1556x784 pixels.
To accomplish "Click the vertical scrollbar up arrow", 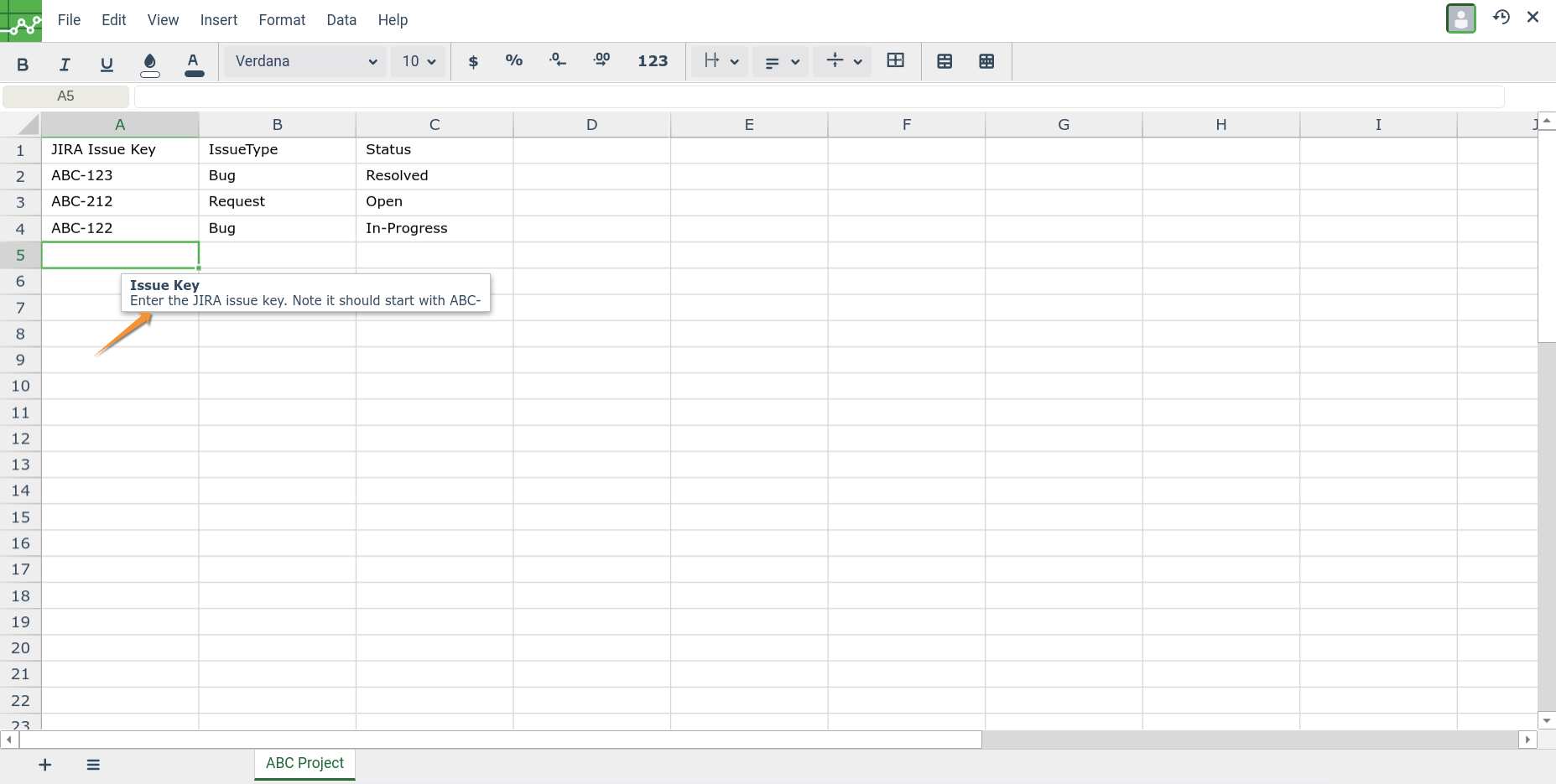I will [x=1547, y=122].
